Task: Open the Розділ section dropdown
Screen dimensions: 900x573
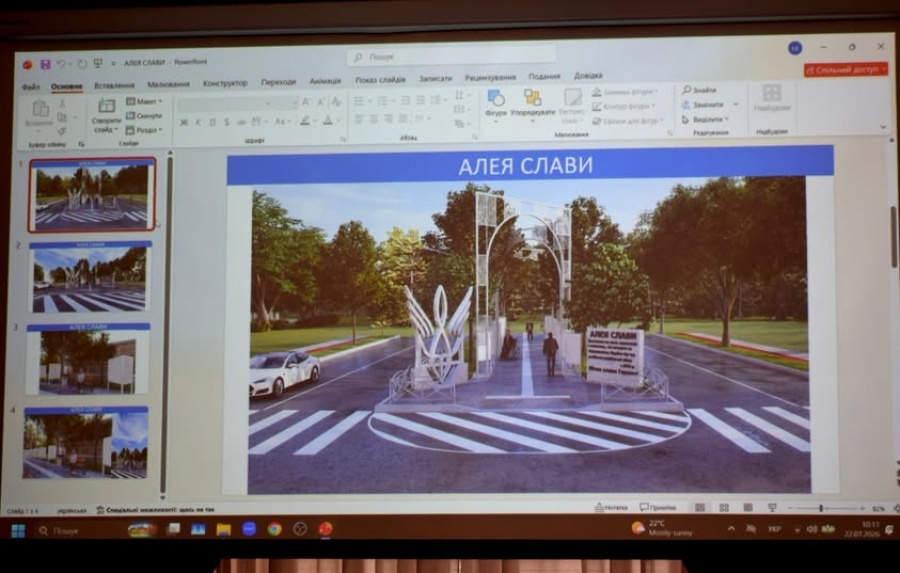Action: pos(143,130)
